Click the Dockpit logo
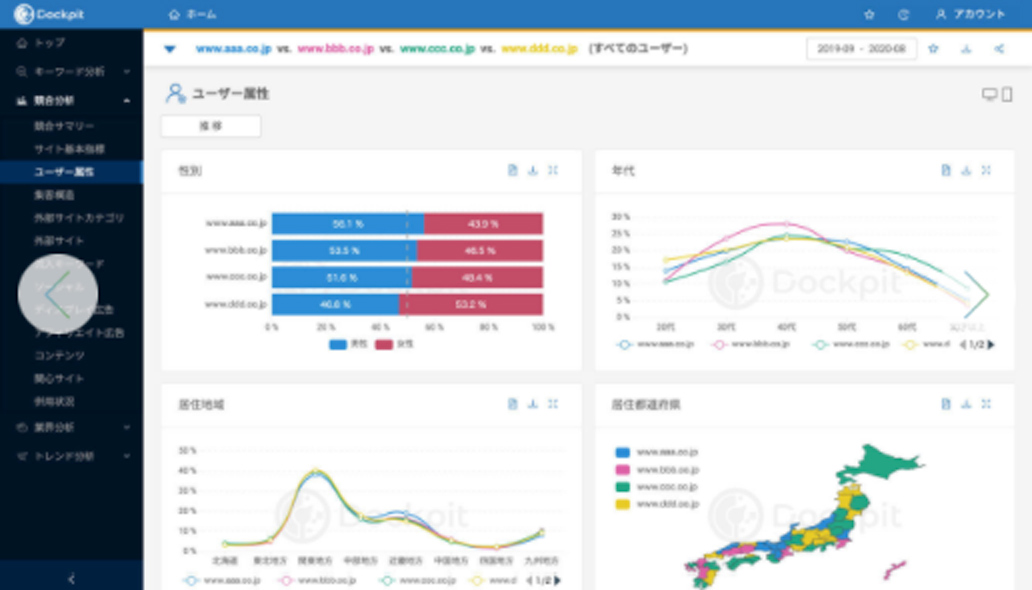This screenshot has height=590, width=1032. tap(49, 14)
